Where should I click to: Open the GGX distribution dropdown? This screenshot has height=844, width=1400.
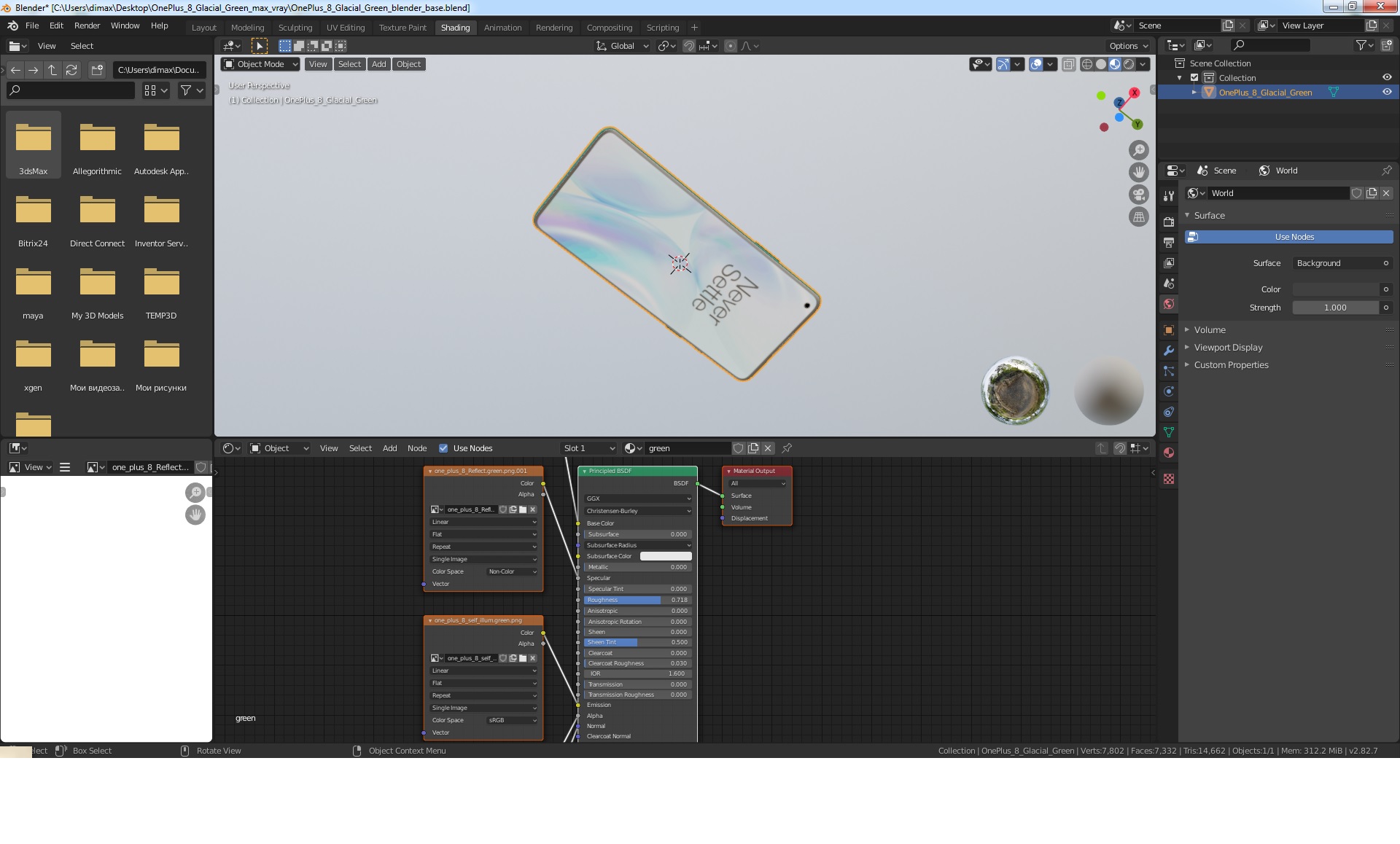[x=638, y=499]
